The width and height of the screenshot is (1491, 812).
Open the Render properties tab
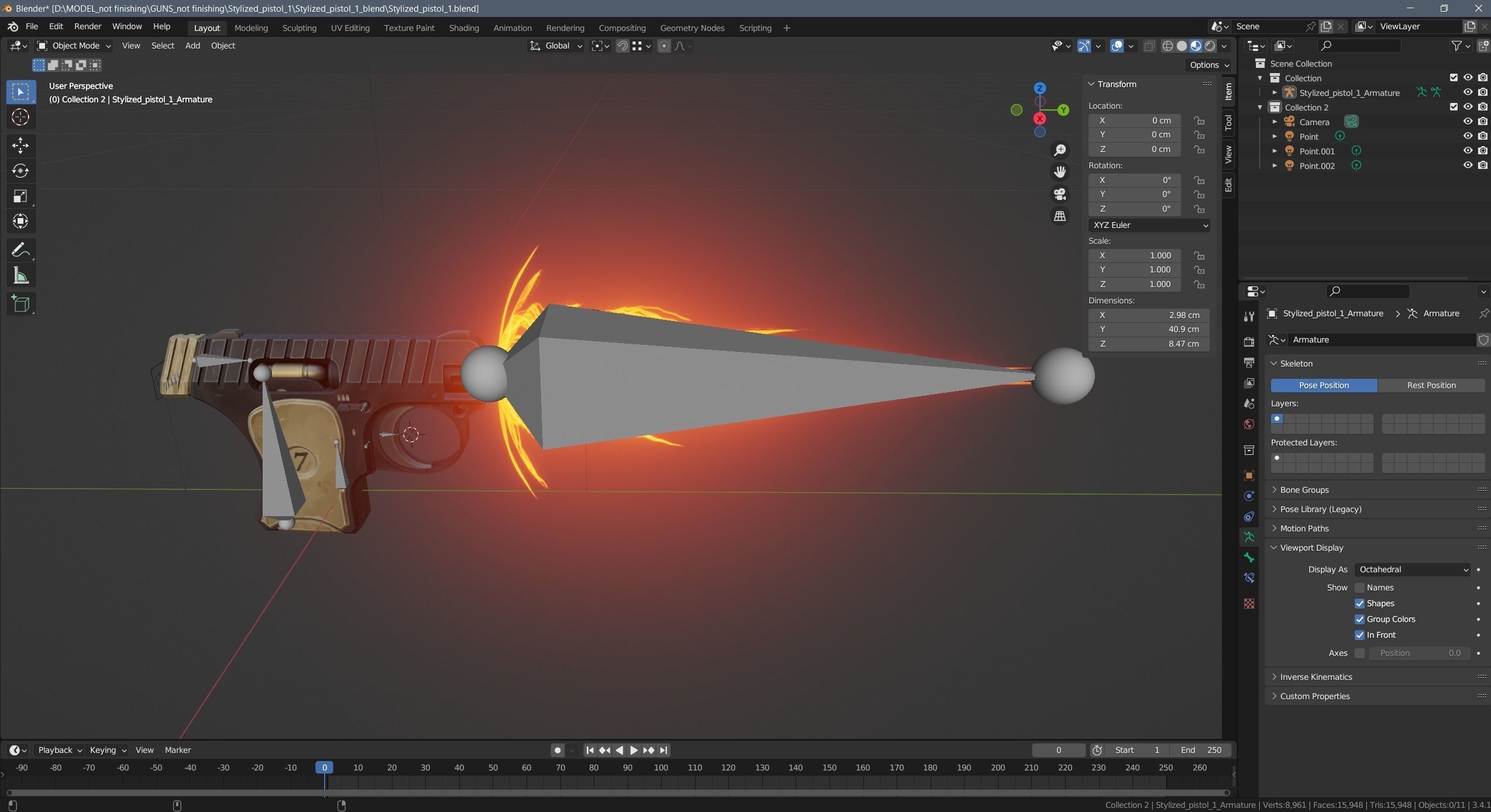pyautogui.click(x=1249, y=341)
